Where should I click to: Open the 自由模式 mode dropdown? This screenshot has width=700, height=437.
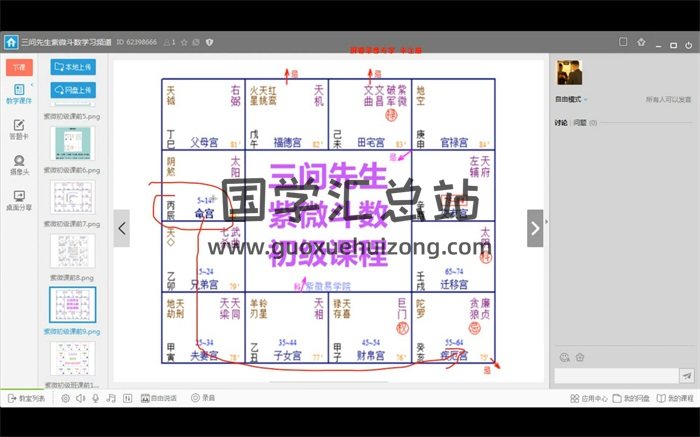pyautogui.click(x=571, y=99)
